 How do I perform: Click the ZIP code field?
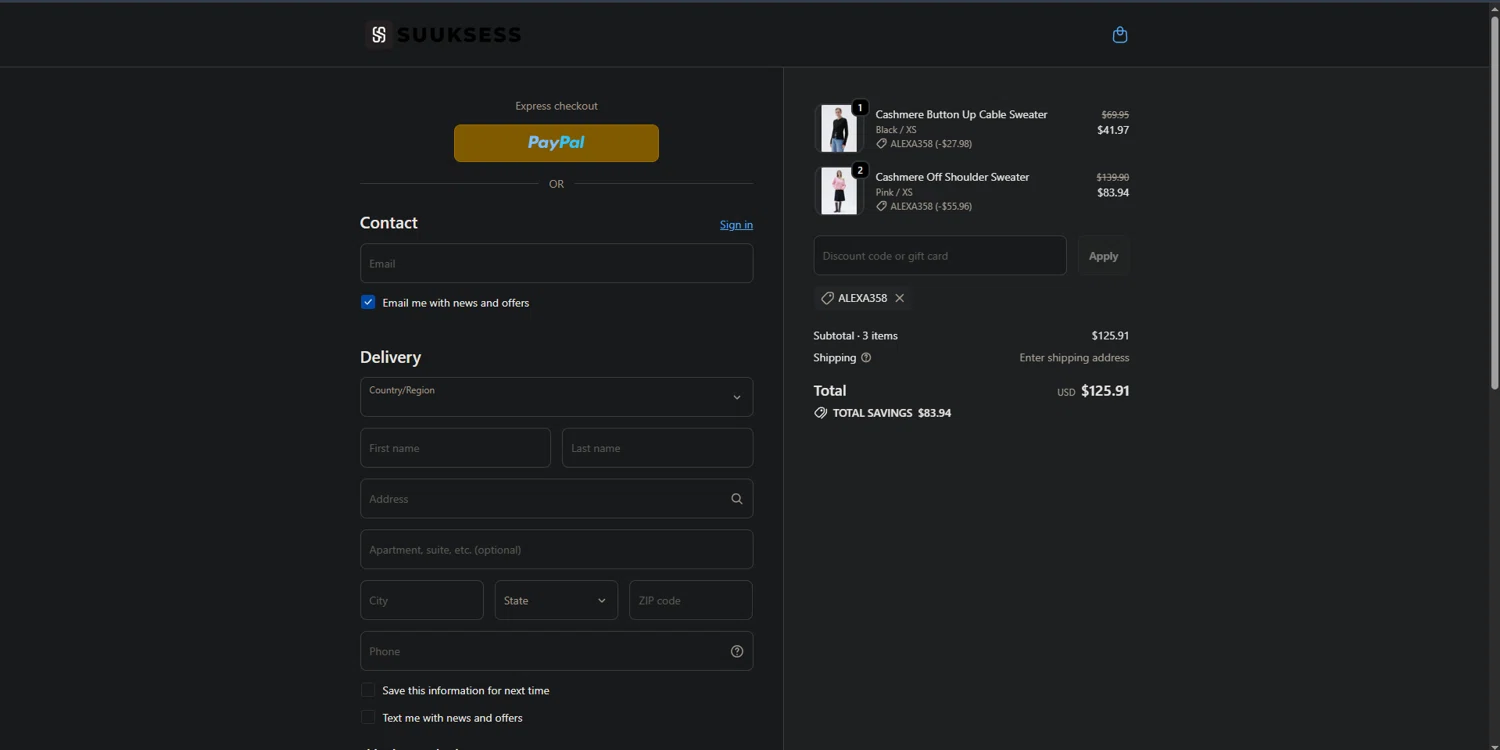[x=690, y=600]
